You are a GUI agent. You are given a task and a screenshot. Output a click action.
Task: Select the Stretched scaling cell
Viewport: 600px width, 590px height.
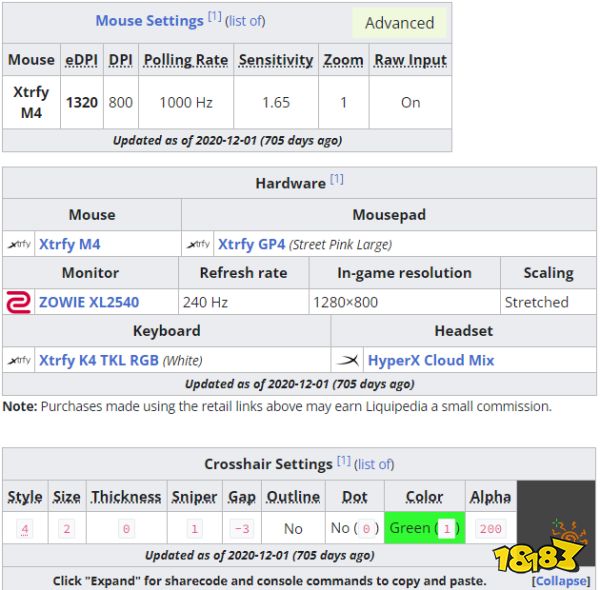548,302
